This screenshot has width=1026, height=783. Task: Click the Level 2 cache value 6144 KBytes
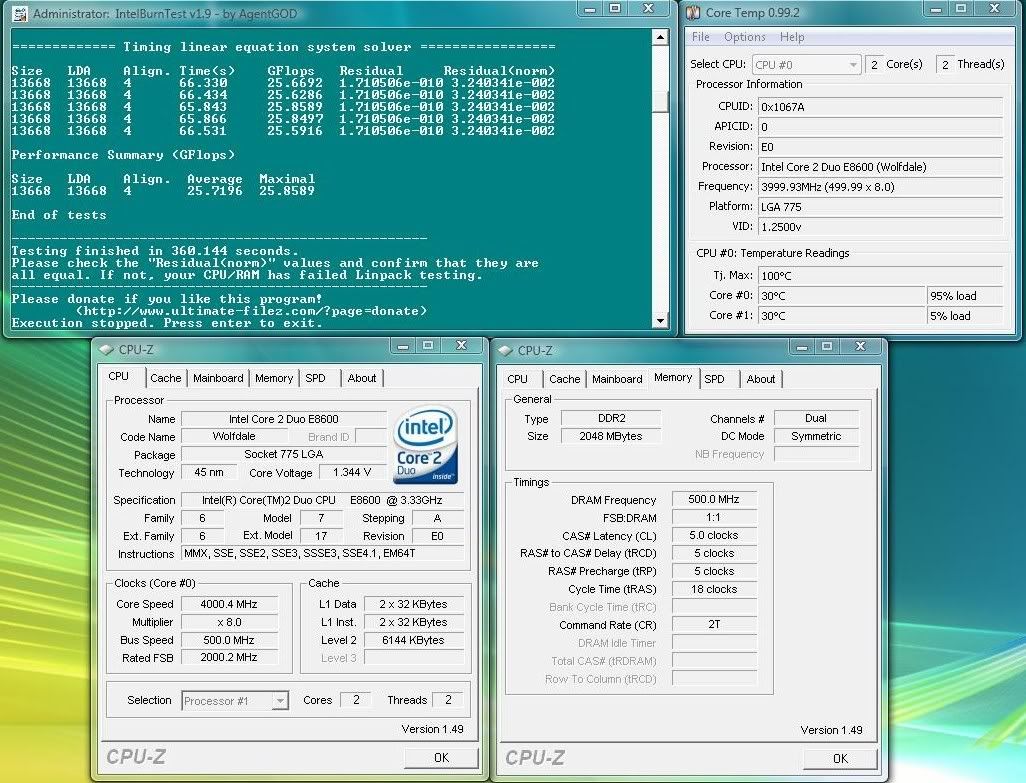(x=414, y=640)
